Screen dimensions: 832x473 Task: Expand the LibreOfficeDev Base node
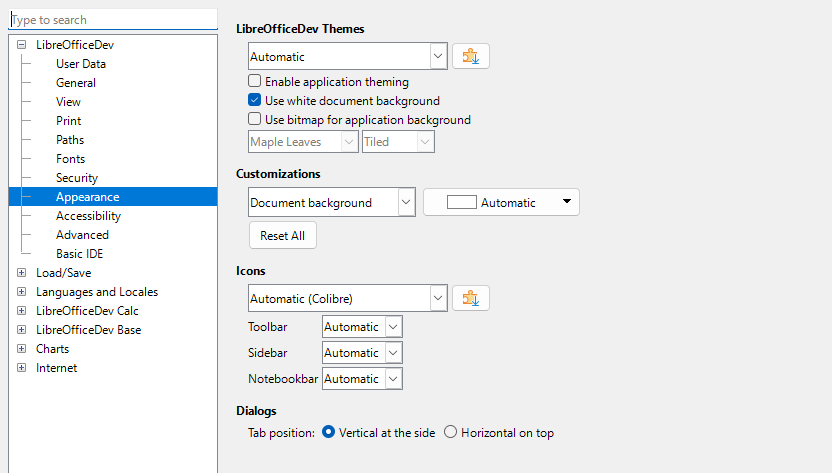21,330
